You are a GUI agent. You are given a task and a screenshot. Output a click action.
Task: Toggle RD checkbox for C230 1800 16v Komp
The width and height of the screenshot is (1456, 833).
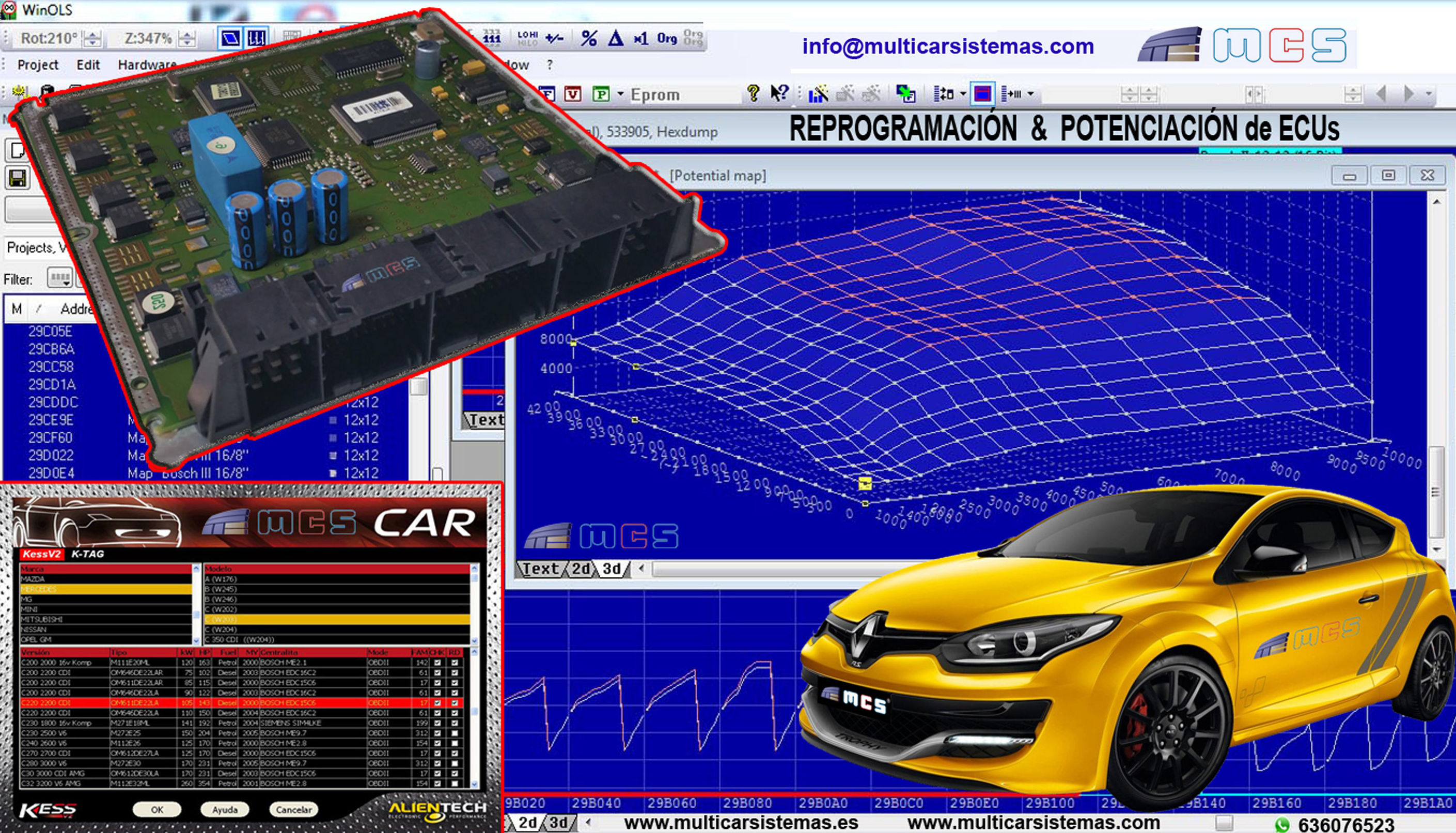(455, 723)
